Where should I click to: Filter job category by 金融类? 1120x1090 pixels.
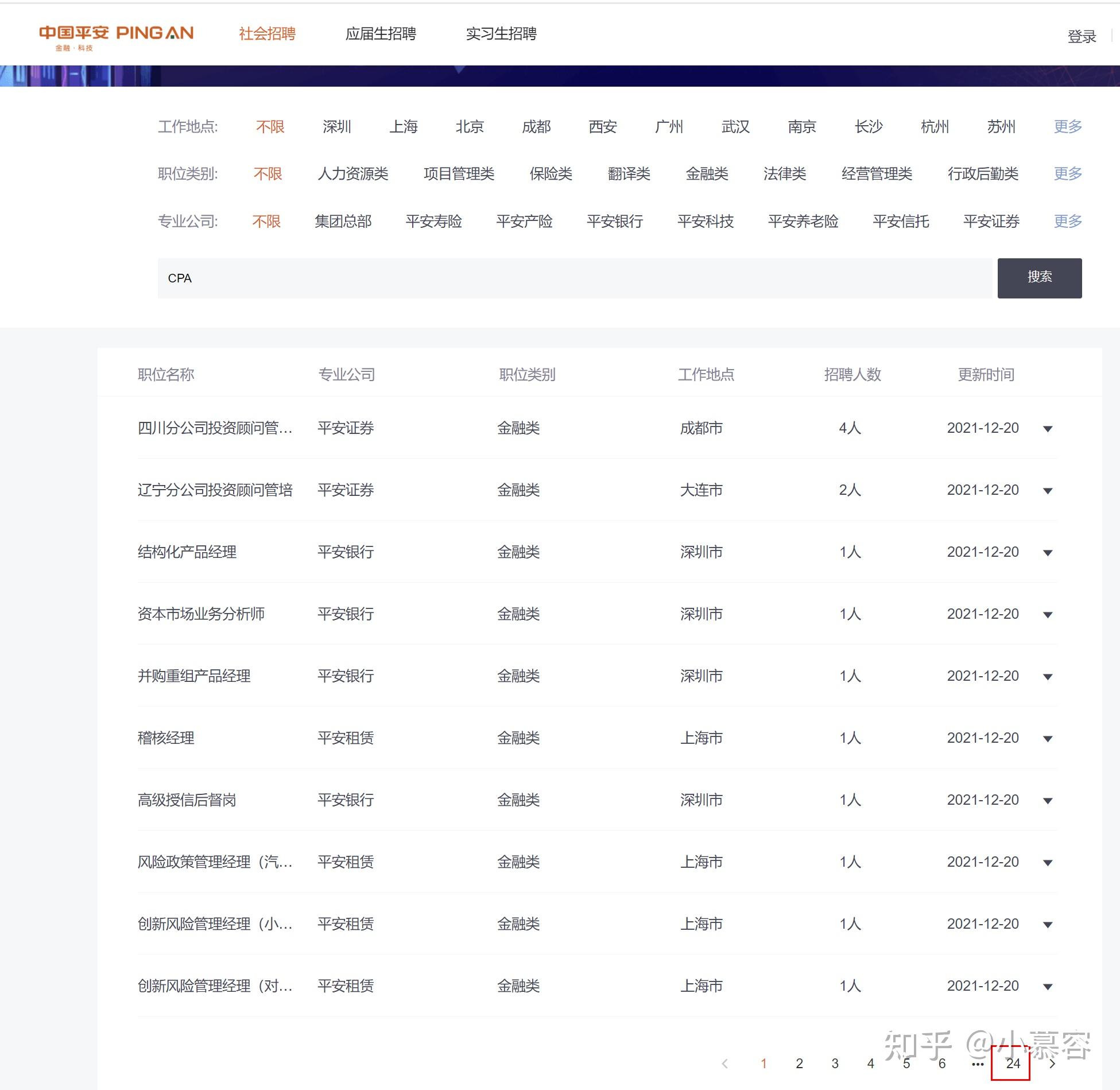(x=707, y=173)
